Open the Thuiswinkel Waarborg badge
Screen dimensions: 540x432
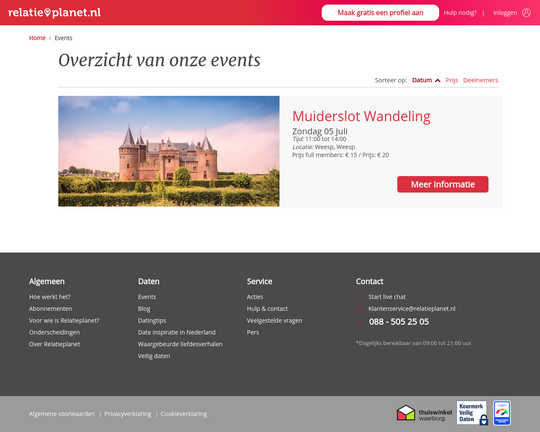click(424, 413)
